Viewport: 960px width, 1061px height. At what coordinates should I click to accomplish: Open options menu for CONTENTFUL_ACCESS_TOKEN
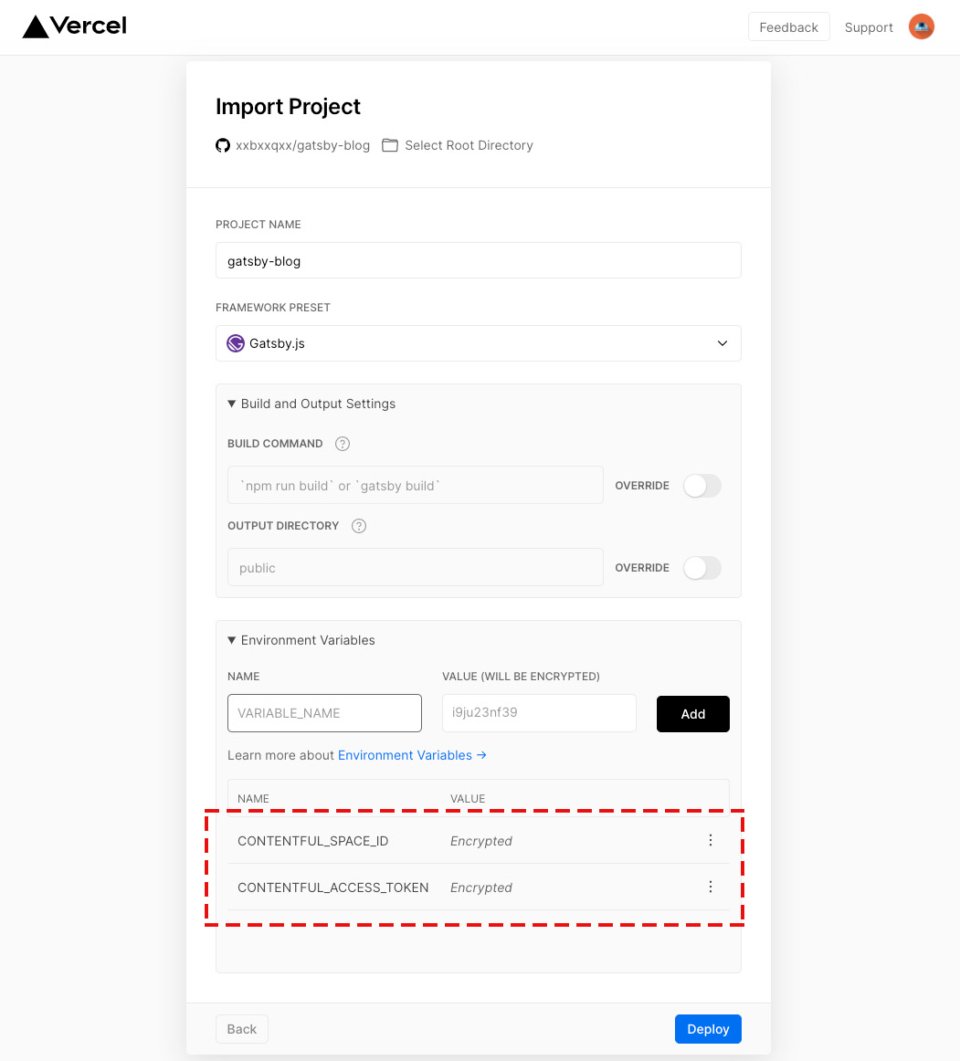[x=710, y=887]
